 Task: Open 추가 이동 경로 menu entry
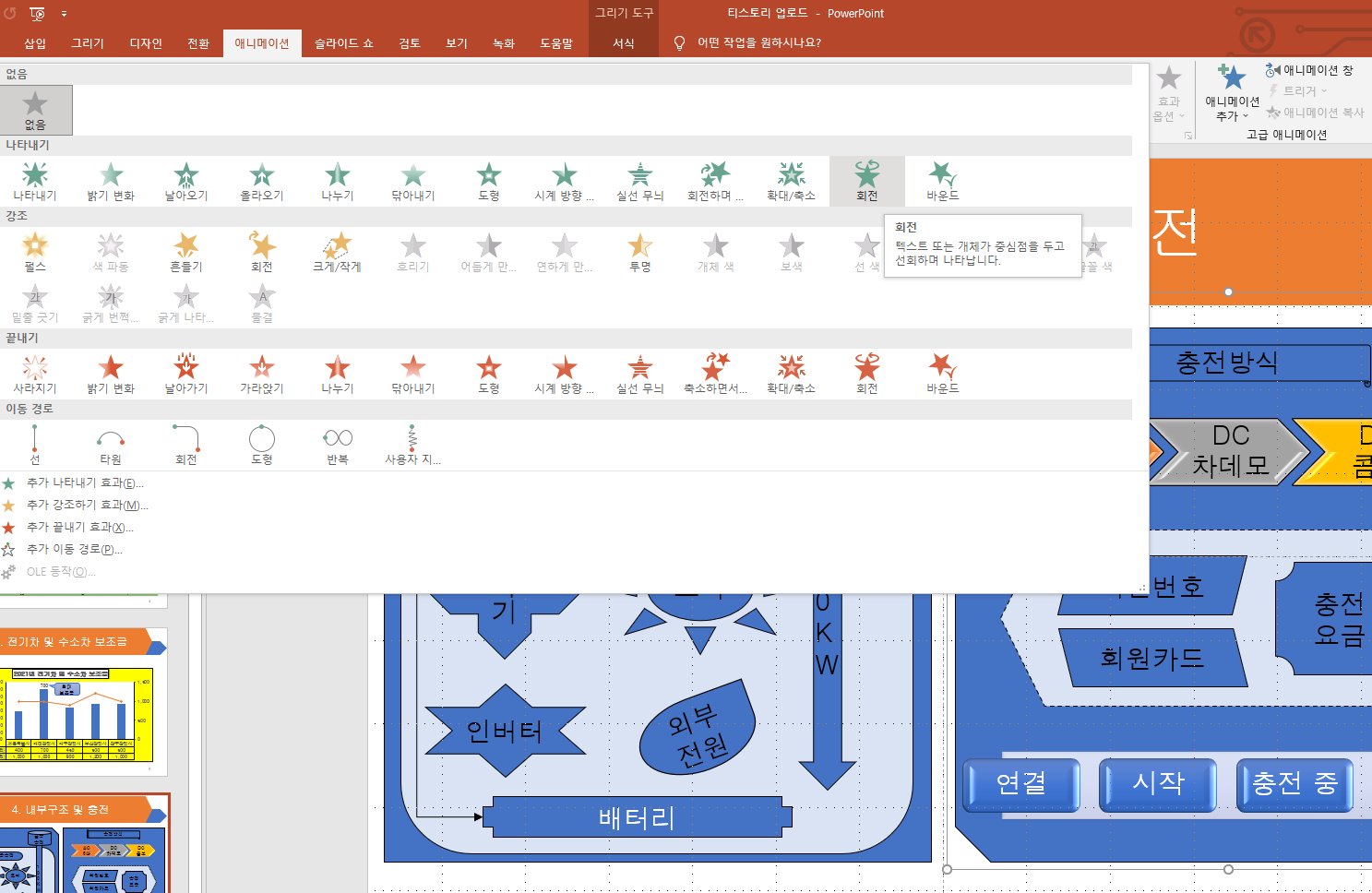[74, 550]
